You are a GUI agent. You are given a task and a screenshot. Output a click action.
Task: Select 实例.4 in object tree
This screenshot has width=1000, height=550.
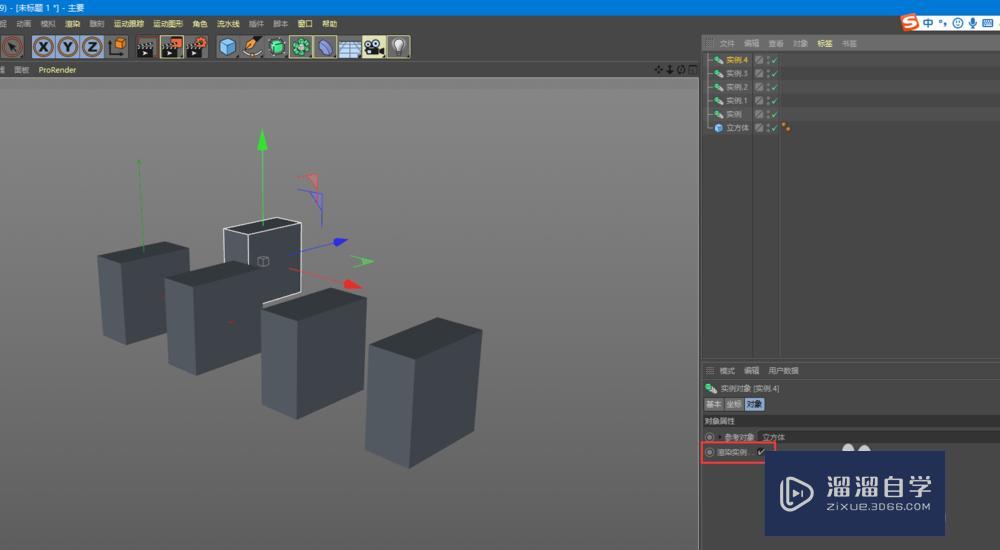click(x=737, y=60)
